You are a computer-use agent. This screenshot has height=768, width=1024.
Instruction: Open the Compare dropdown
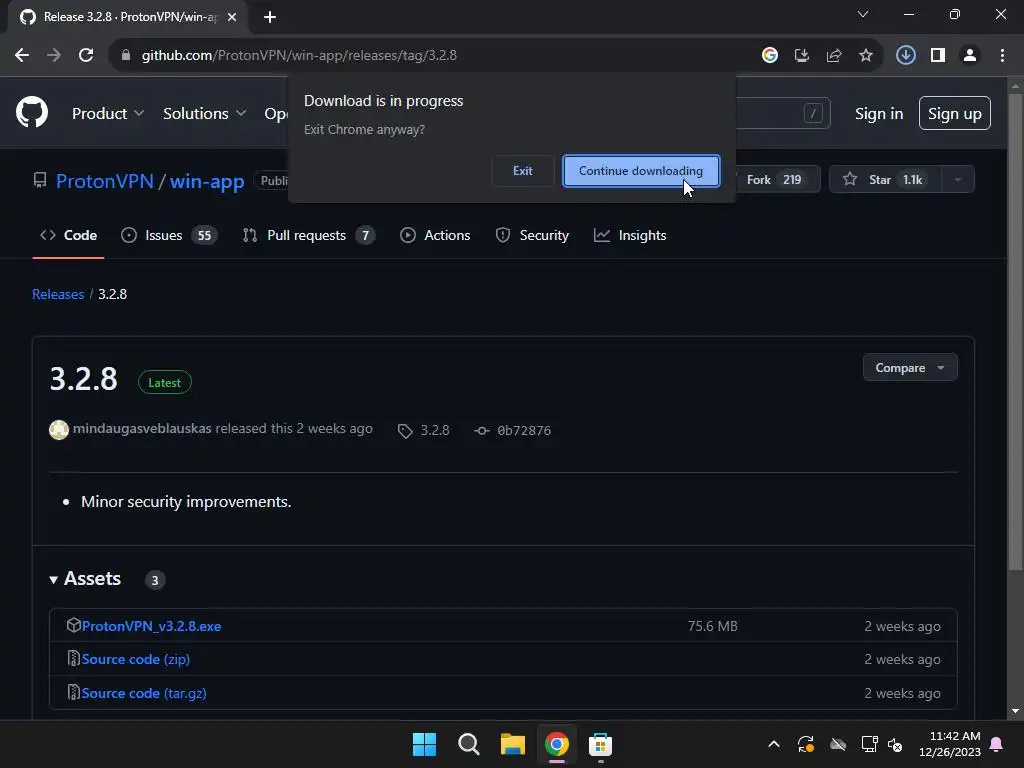910,368
